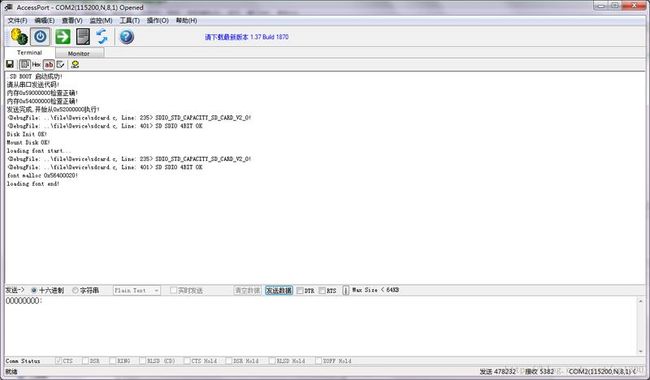Click the send box scrollbar down arrow
650x380 pixels.
tap(640, 351)
